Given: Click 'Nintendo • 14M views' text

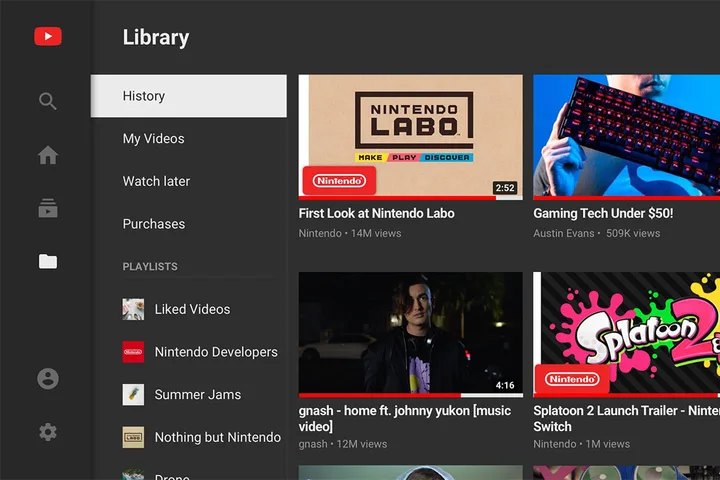Looking at the screenshot, I should click(x=350, y=233).
